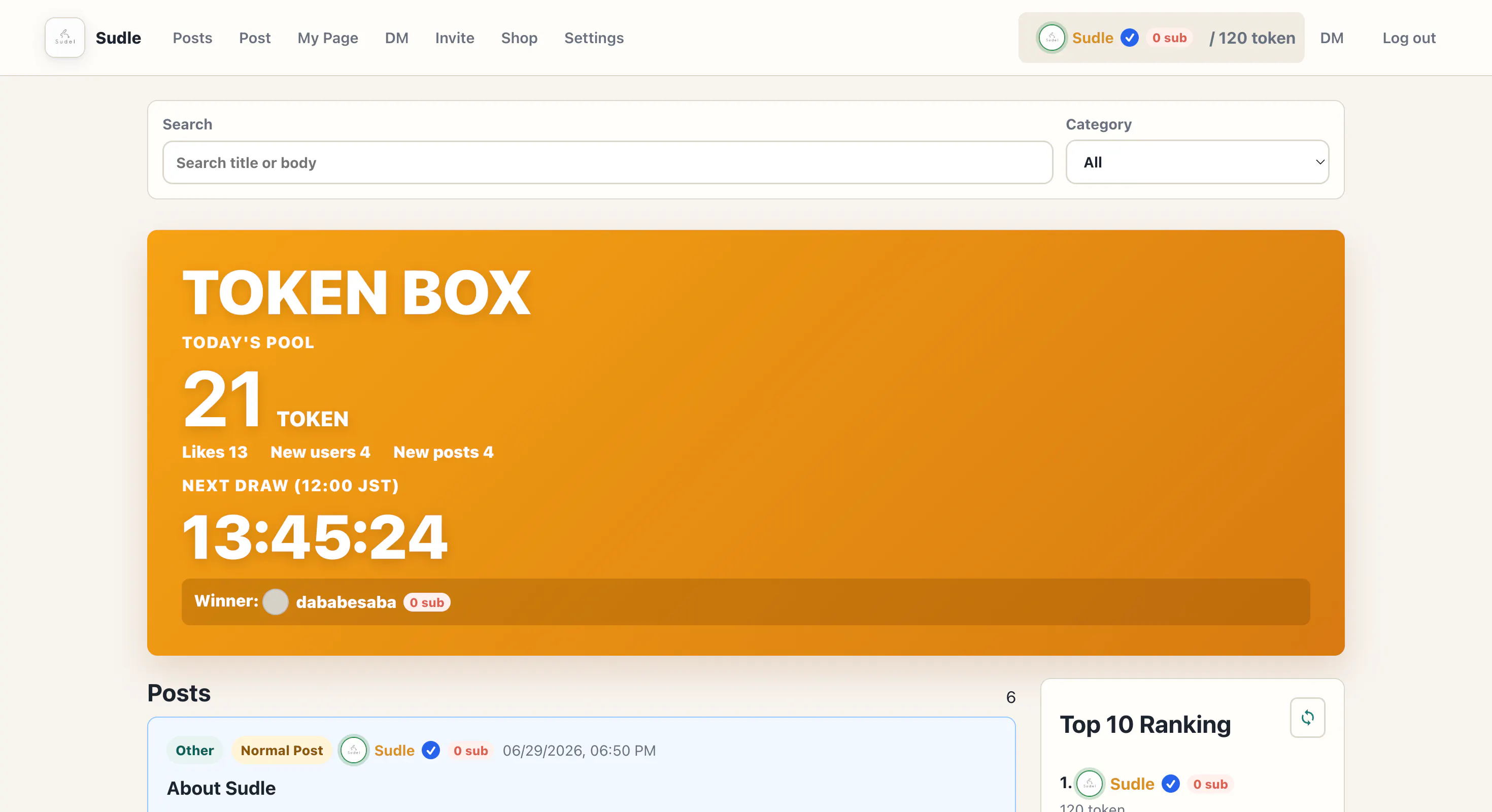Click the post's 0 sub badge
This screenshot has height=812, width=1492.
(x=470, y=750)
